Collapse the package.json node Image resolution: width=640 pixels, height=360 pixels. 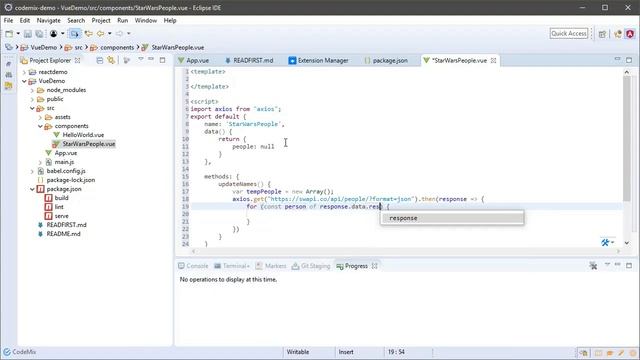click(32, 189)
